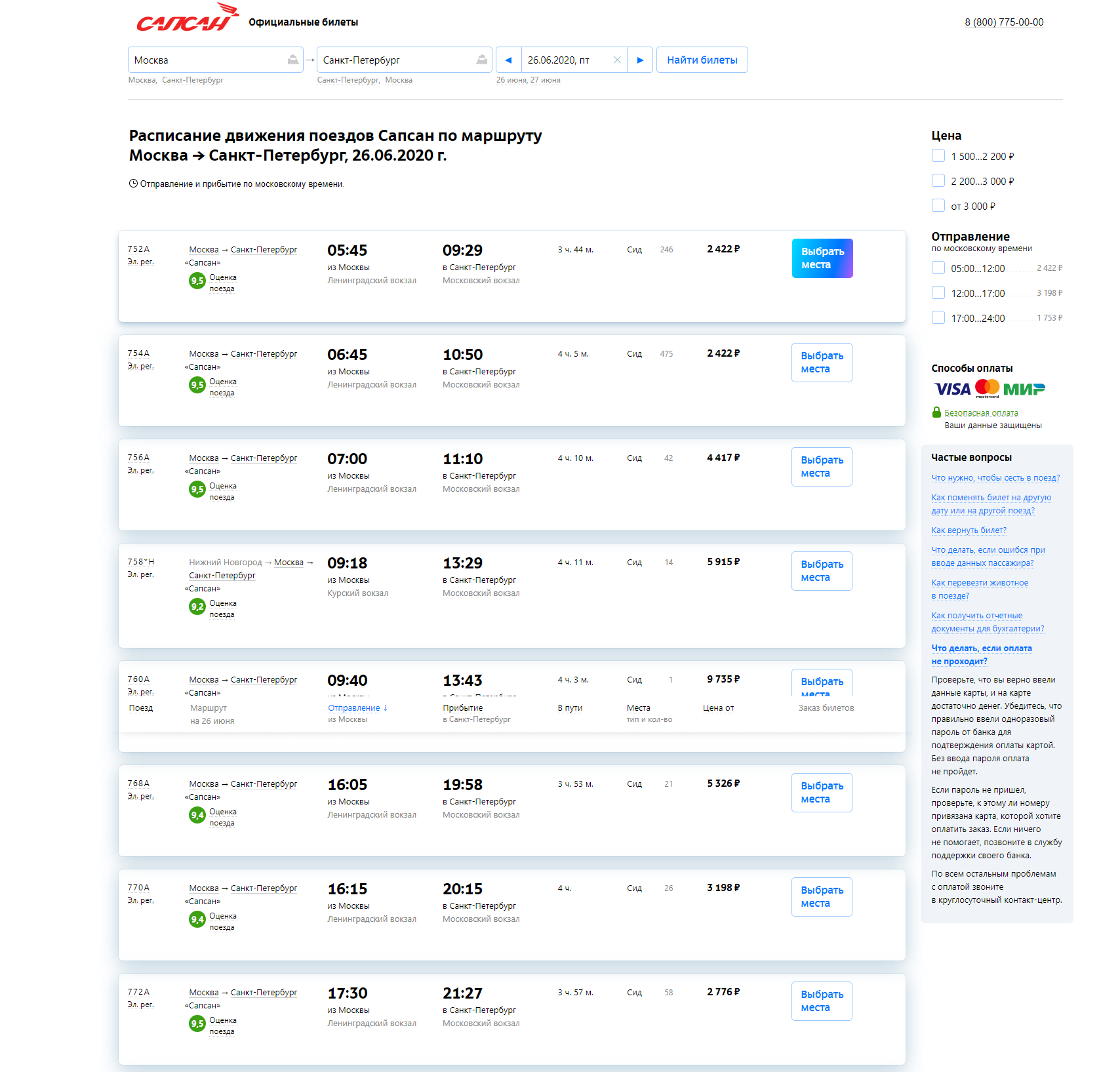Choose seats for the 17:30 train
The height and width of the screenshot is (1072, 1120).
coord(822,1001)
